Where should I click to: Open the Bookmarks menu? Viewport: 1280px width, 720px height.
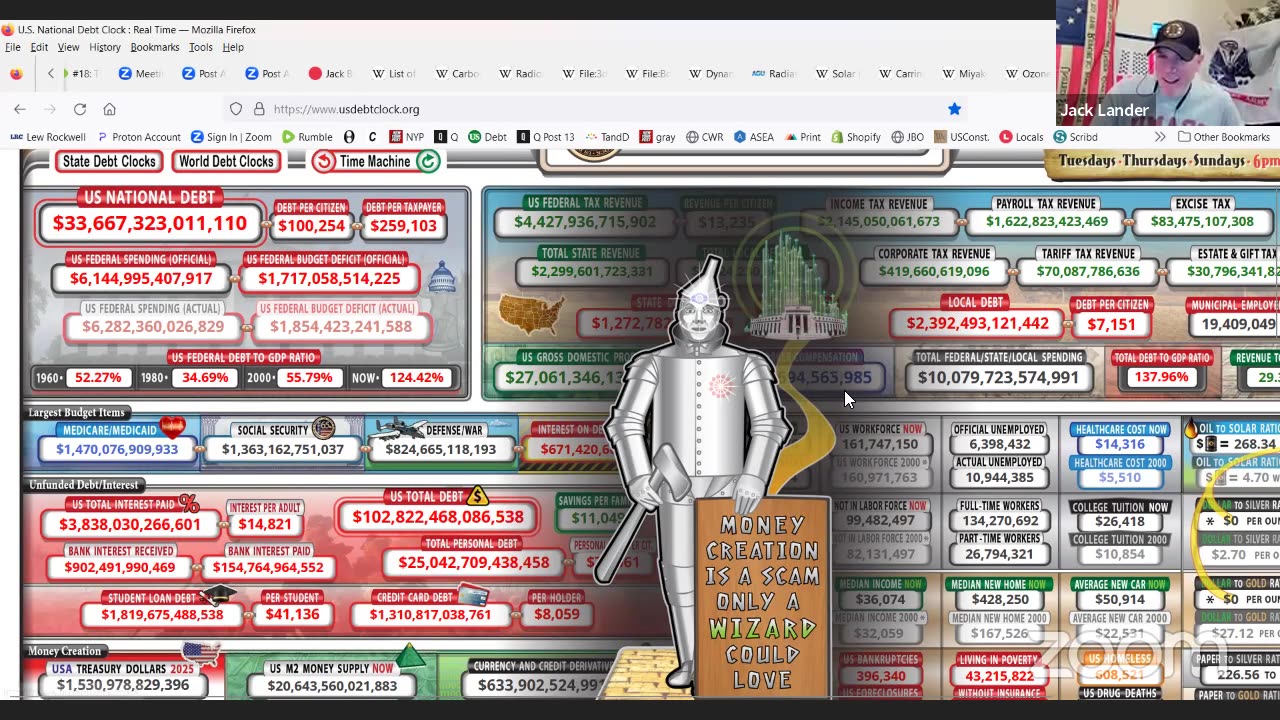point(155,47)
